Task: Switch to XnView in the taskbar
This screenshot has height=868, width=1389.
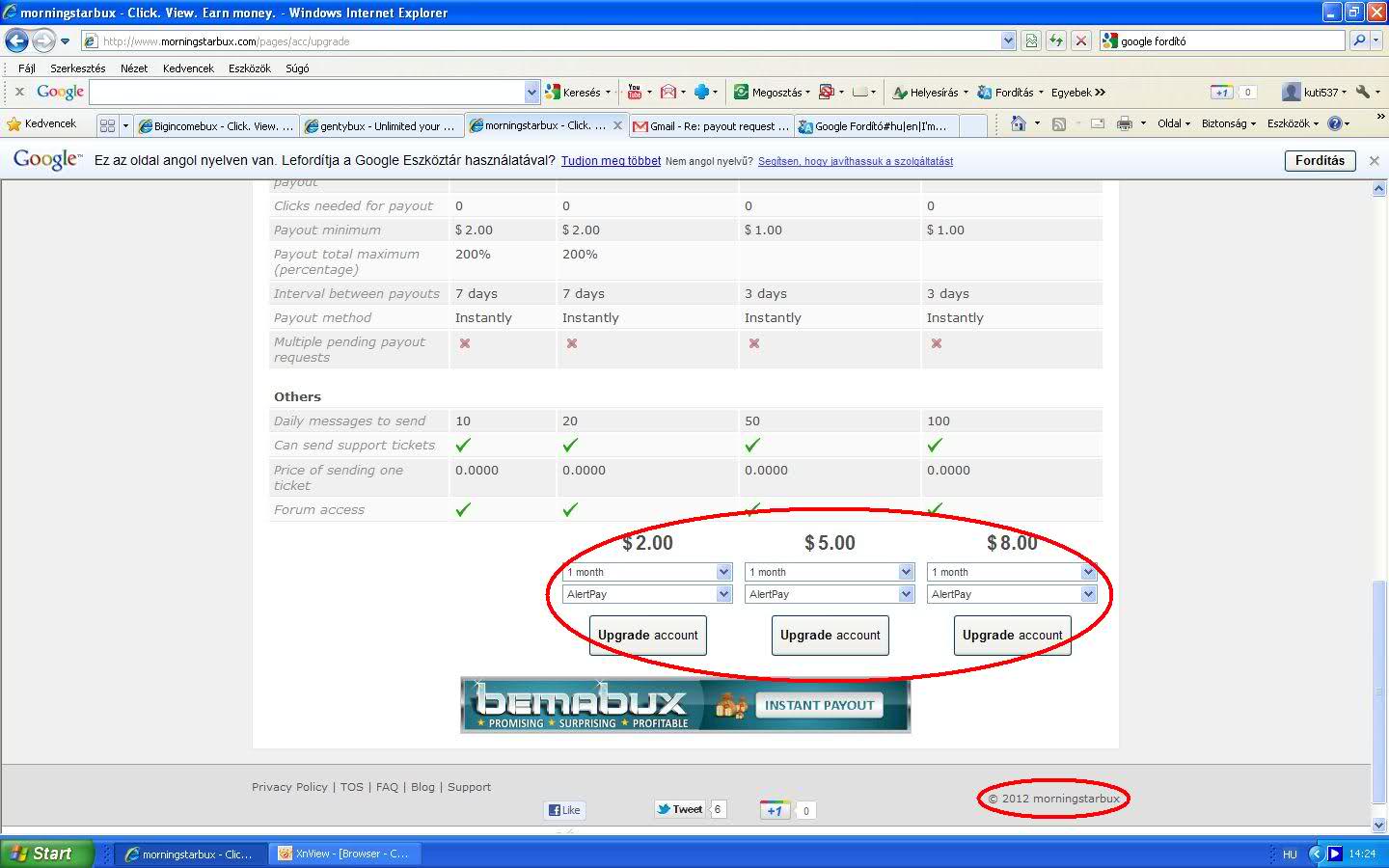Action: 343,854
